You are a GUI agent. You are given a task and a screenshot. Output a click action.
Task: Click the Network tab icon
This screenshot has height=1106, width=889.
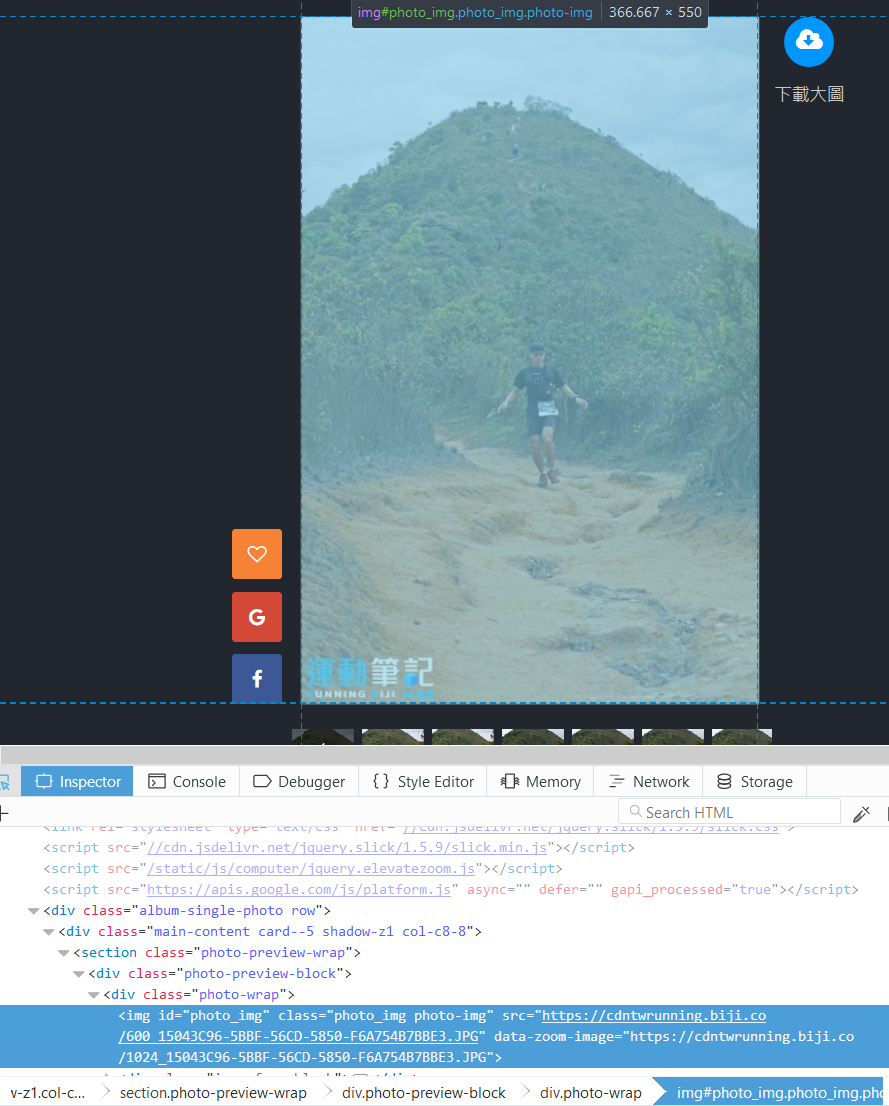pyautogui.click(x=617, y=782)
